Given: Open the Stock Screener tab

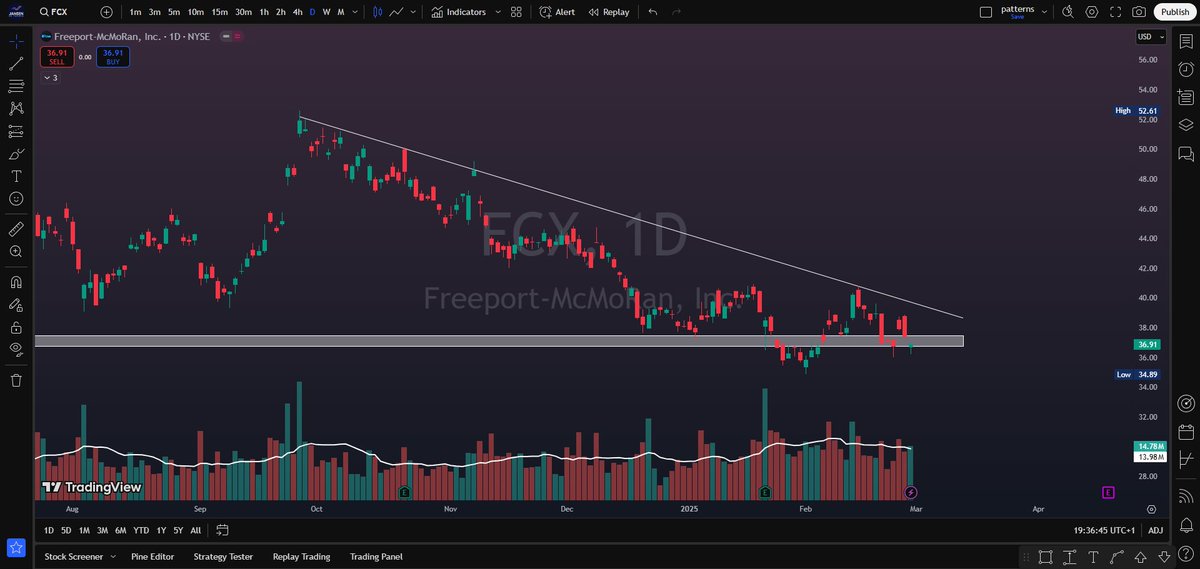Looking at the screenshot, I should (75, 556).
